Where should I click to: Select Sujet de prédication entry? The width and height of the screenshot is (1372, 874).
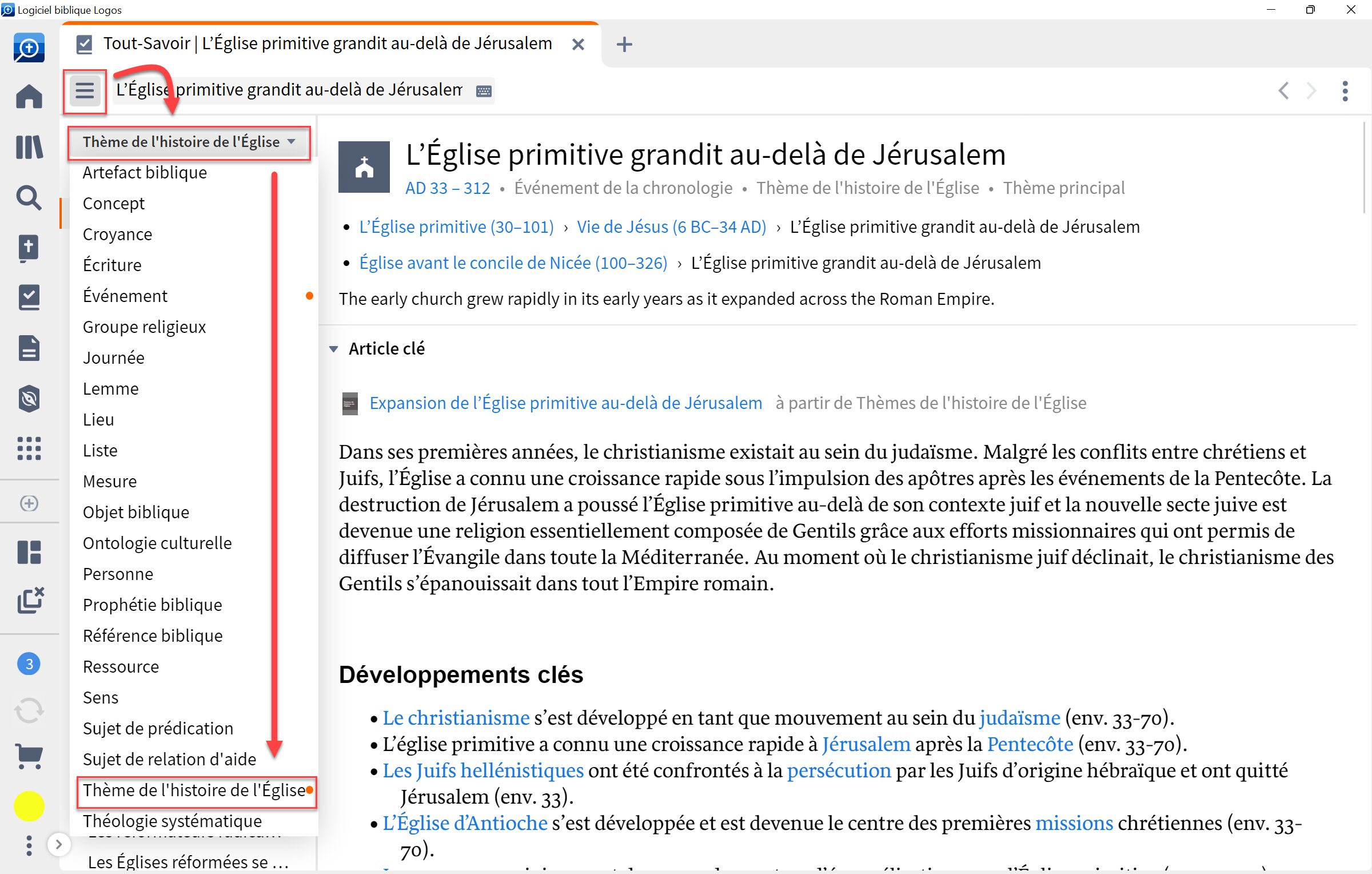[x=158, y=728]
